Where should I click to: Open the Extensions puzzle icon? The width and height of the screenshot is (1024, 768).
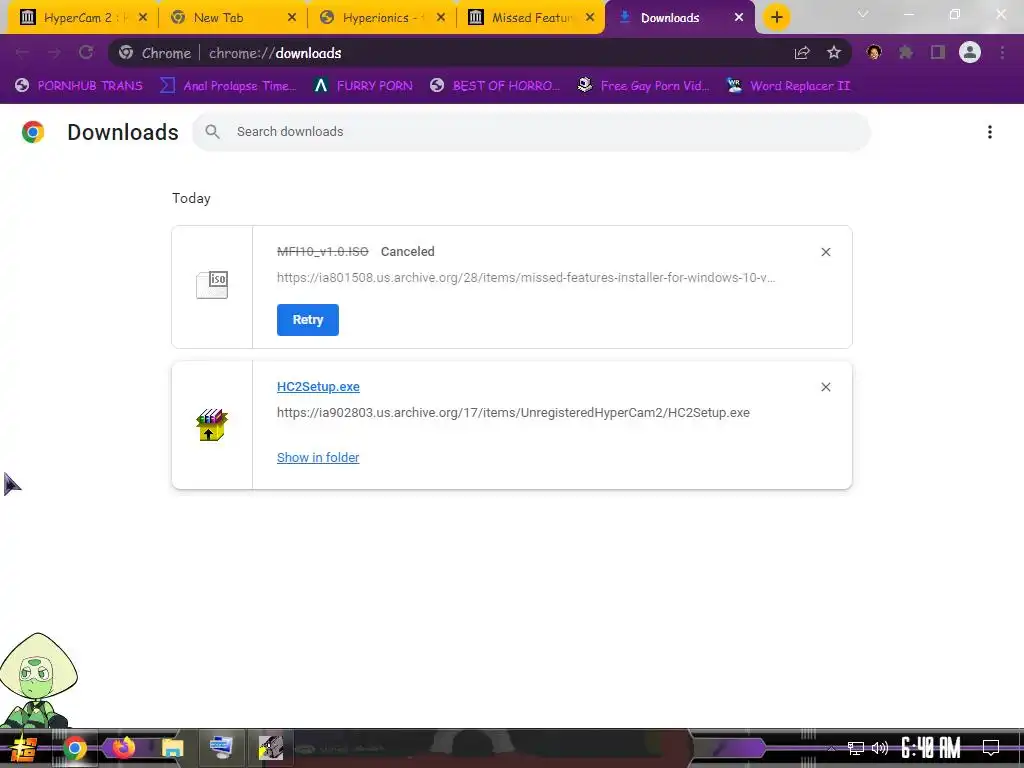906,53
